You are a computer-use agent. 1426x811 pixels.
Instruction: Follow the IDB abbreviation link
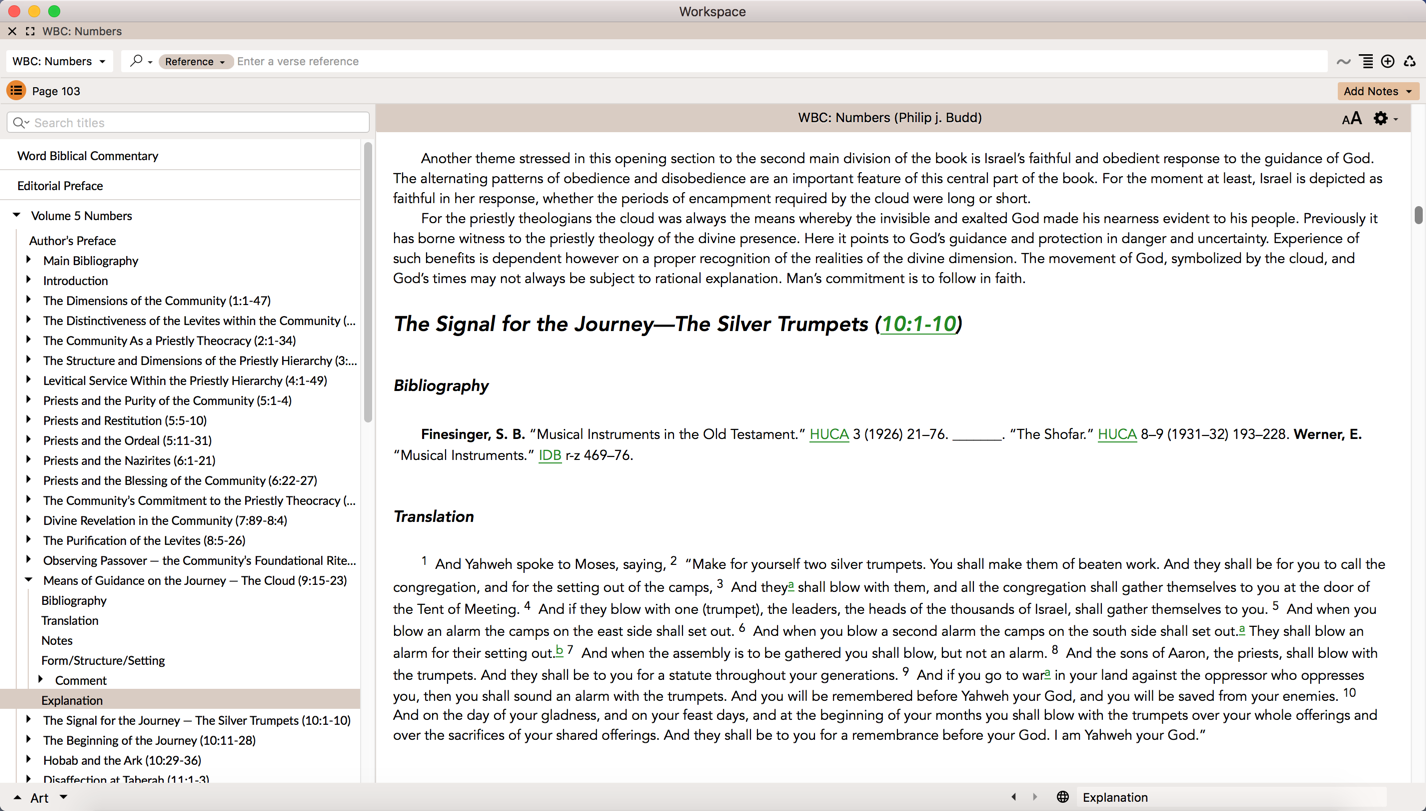point(550,456)
